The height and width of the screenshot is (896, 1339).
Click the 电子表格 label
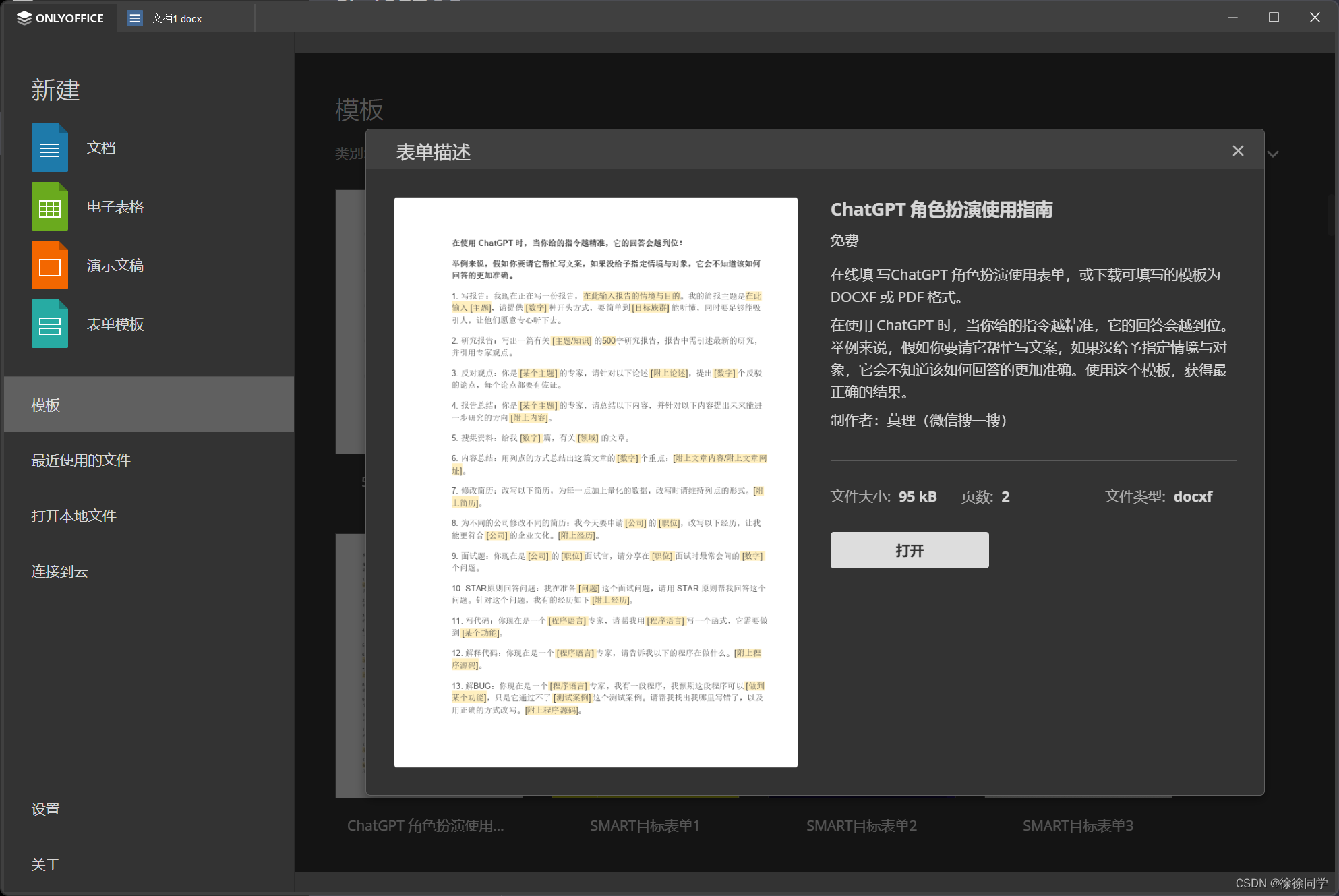[x=115, y=206]
